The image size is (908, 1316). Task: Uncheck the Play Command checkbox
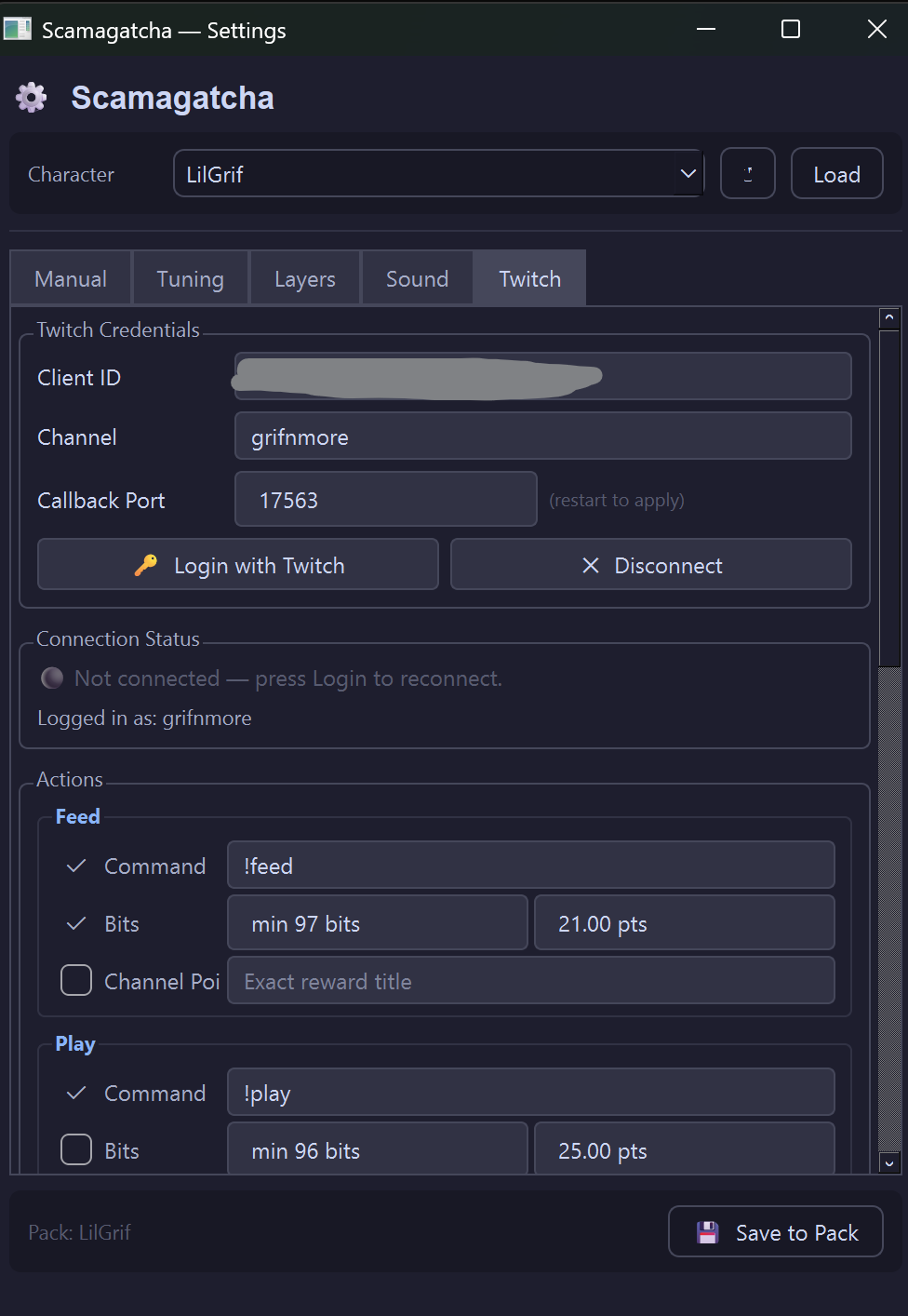pyautogui.click(x=76, y=1093)
